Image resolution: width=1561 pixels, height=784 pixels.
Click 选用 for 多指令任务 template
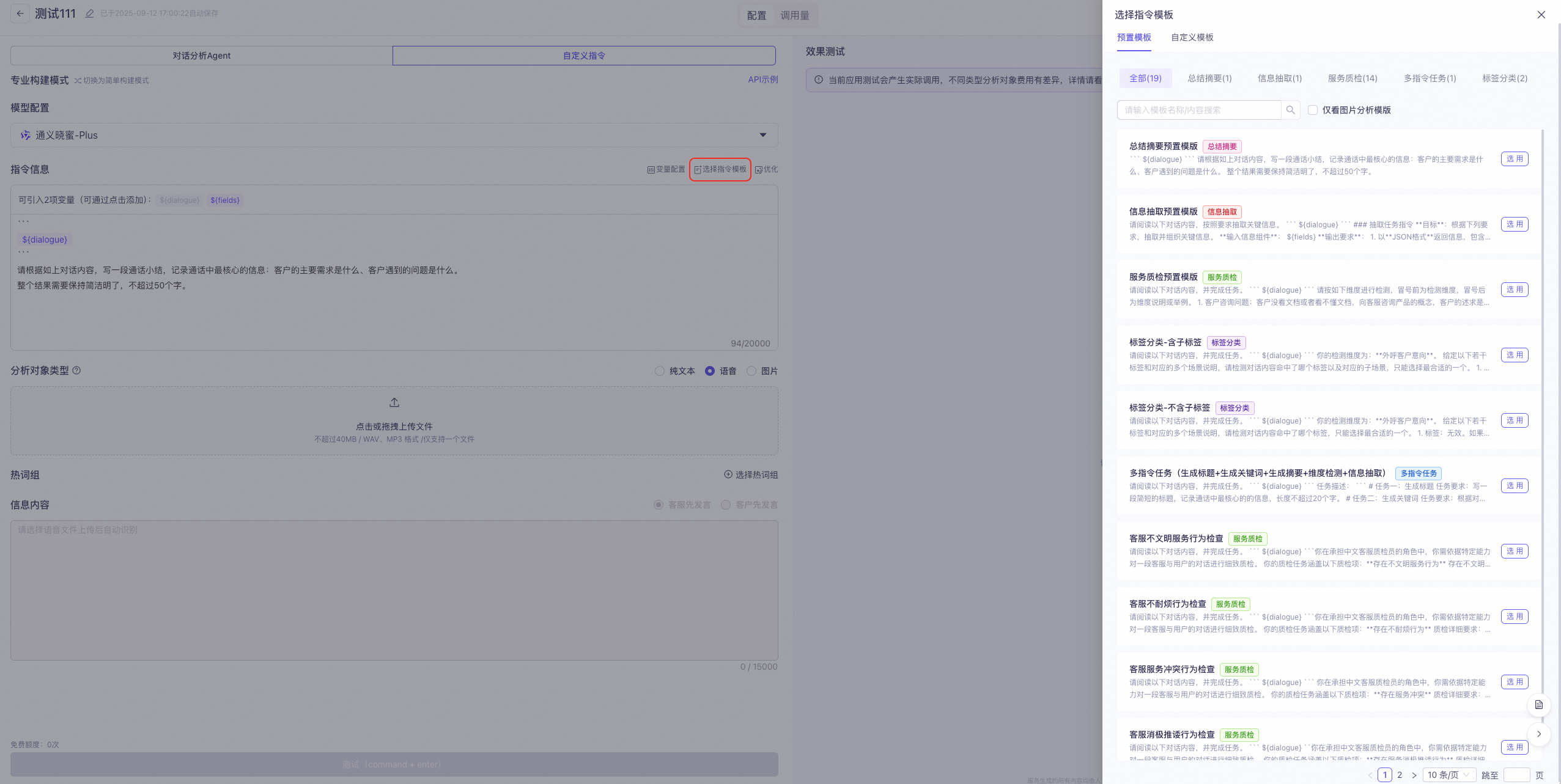(x=1515, y=486)
